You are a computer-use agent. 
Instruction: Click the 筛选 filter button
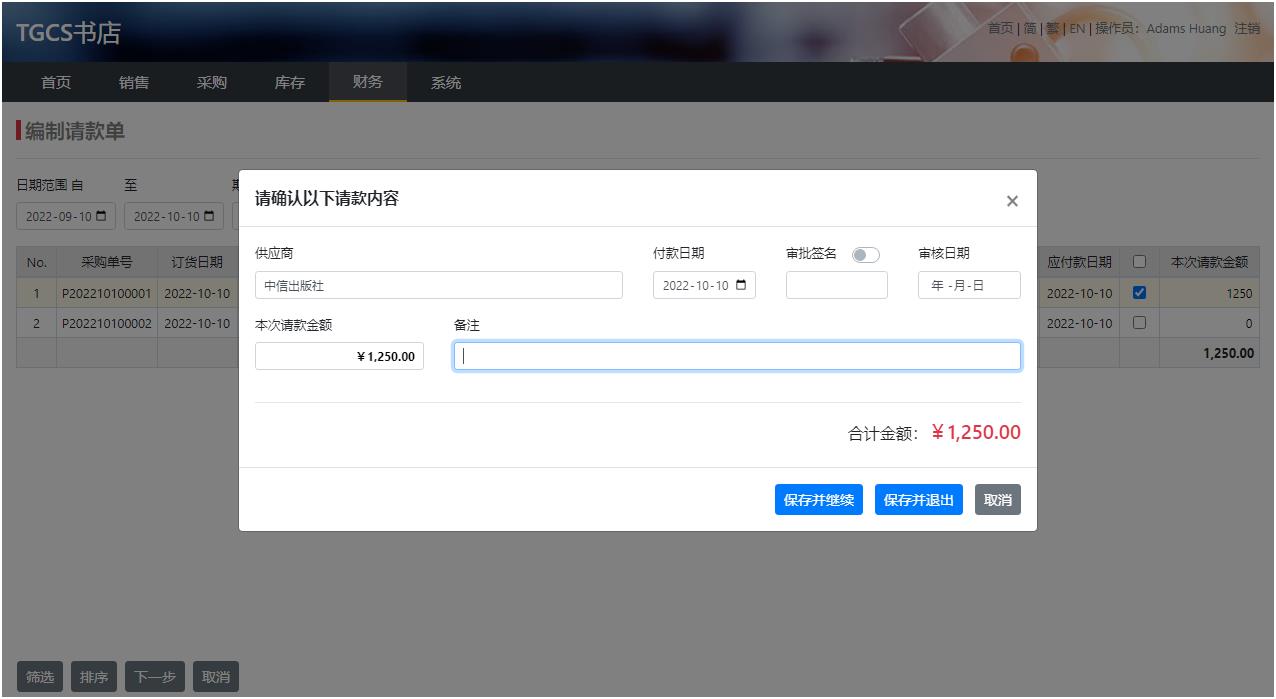[x=40, y=677]
